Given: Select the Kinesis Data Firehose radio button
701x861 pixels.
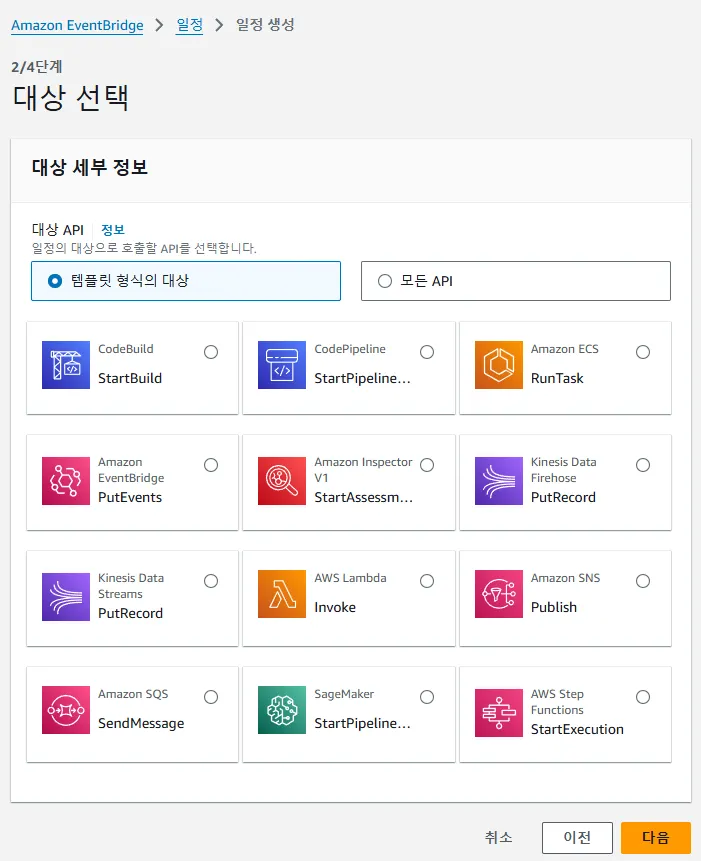Looking at the screenshot, I should [x=643, y=465].
